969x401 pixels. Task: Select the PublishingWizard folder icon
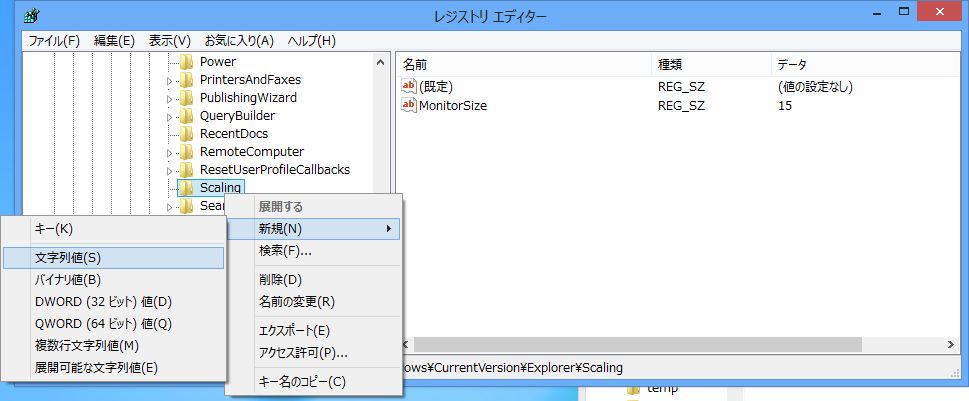click(186, 98)
